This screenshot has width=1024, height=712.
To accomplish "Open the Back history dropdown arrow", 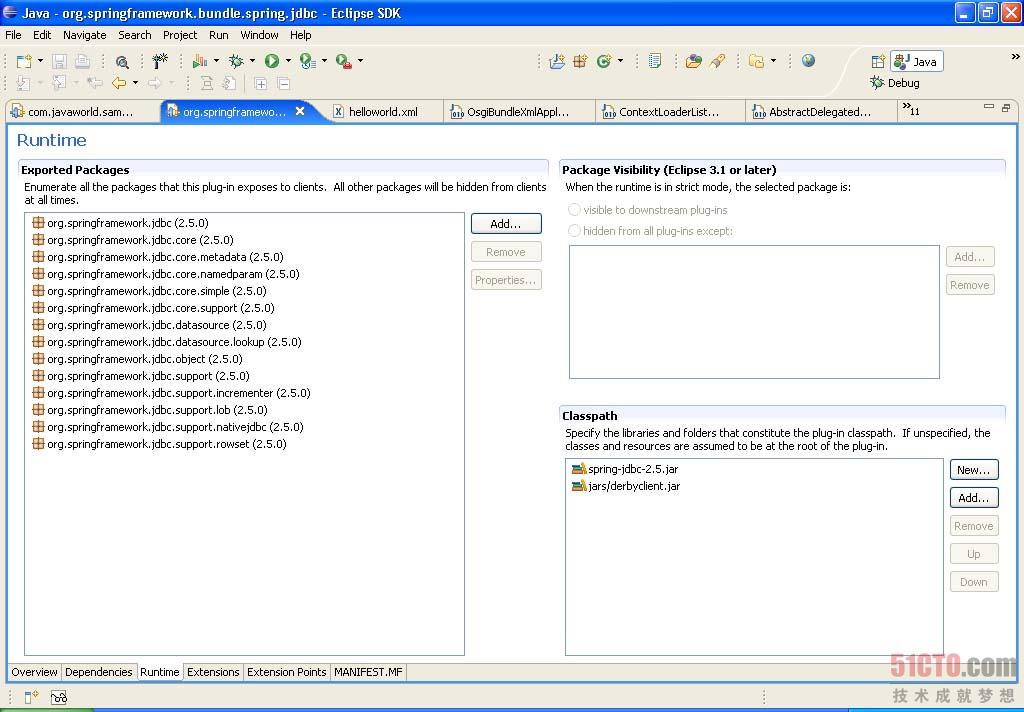I will tap(135, 83).
